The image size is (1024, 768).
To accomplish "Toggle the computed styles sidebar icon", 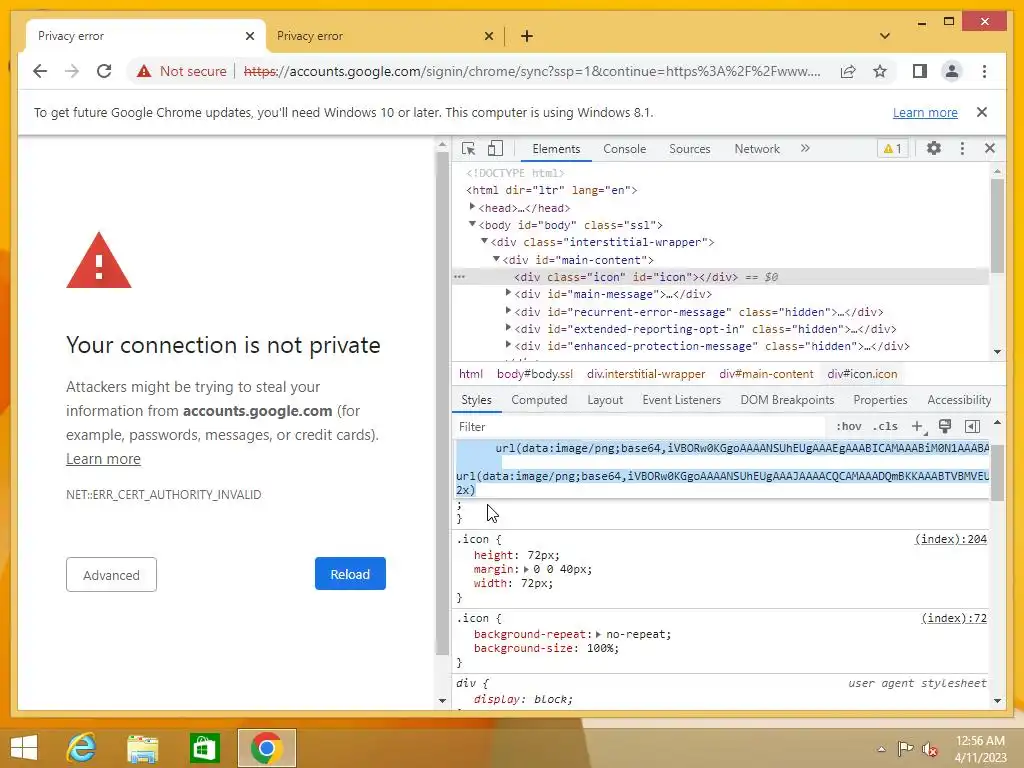I will [x=972, y=426].
